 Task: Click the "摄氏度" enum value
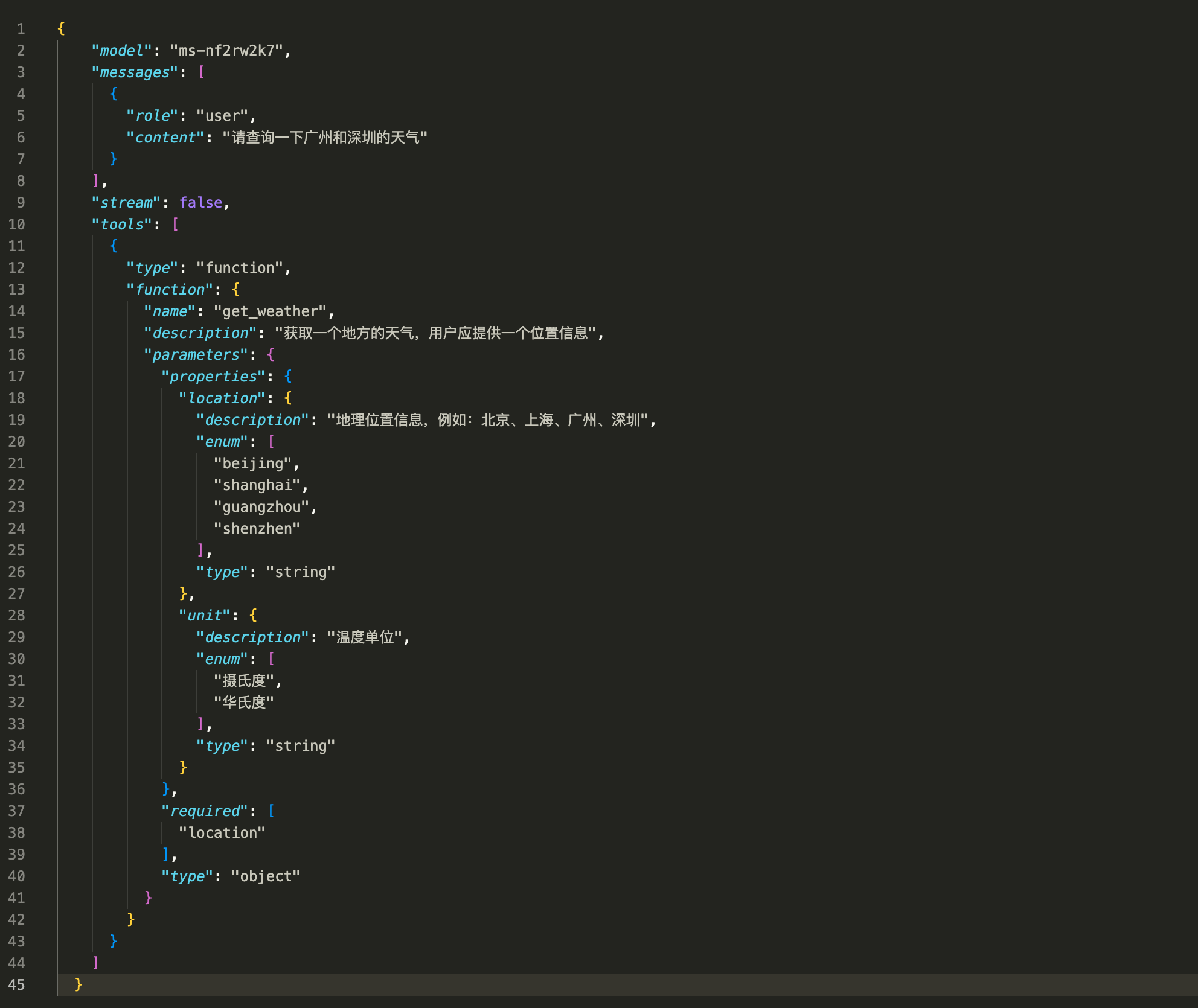(x=244, y=681)
